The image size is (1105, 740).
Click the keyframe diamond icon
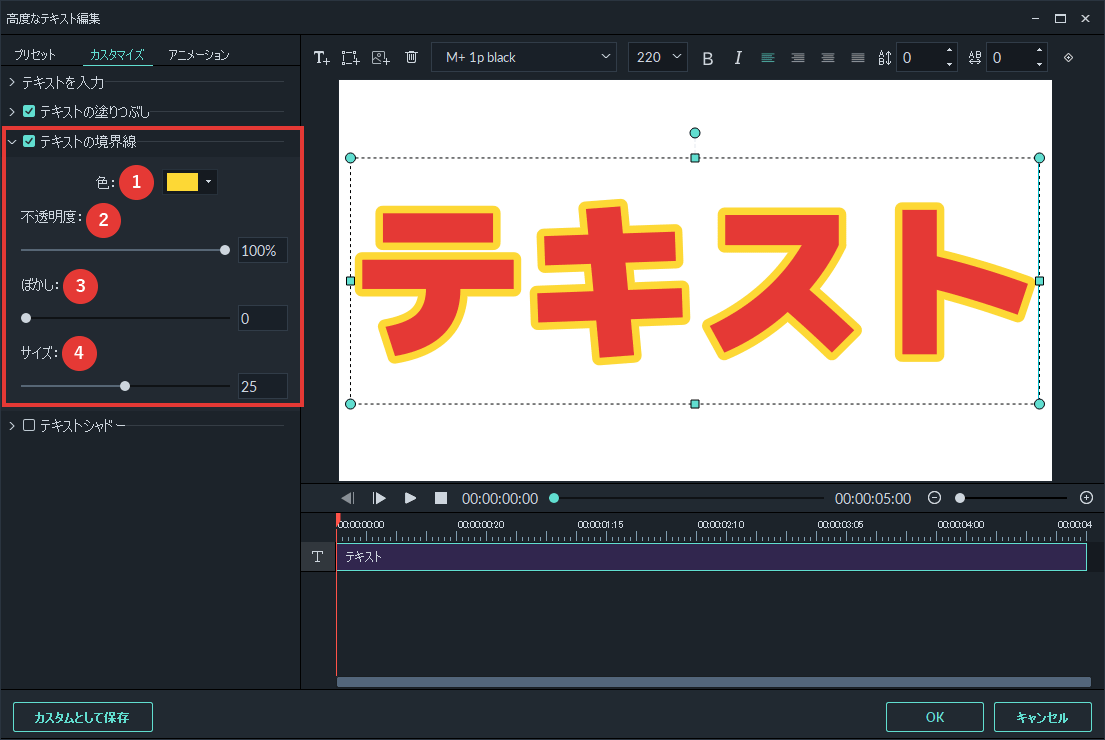(1068, 58)
